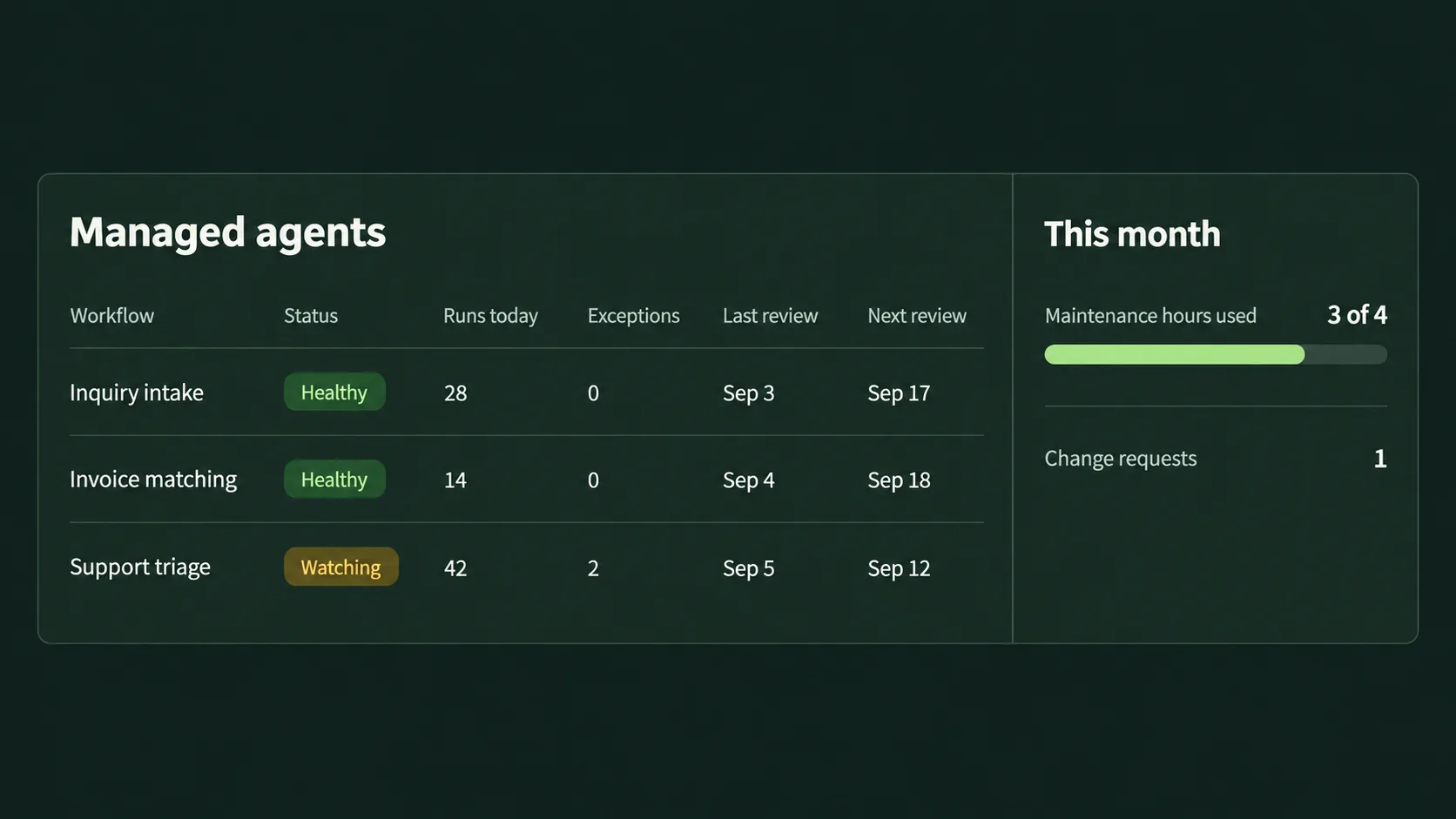Click the Change requests label
Image resolution: width=1456 pixels, height=819 pixels.
click(1121, 459)
